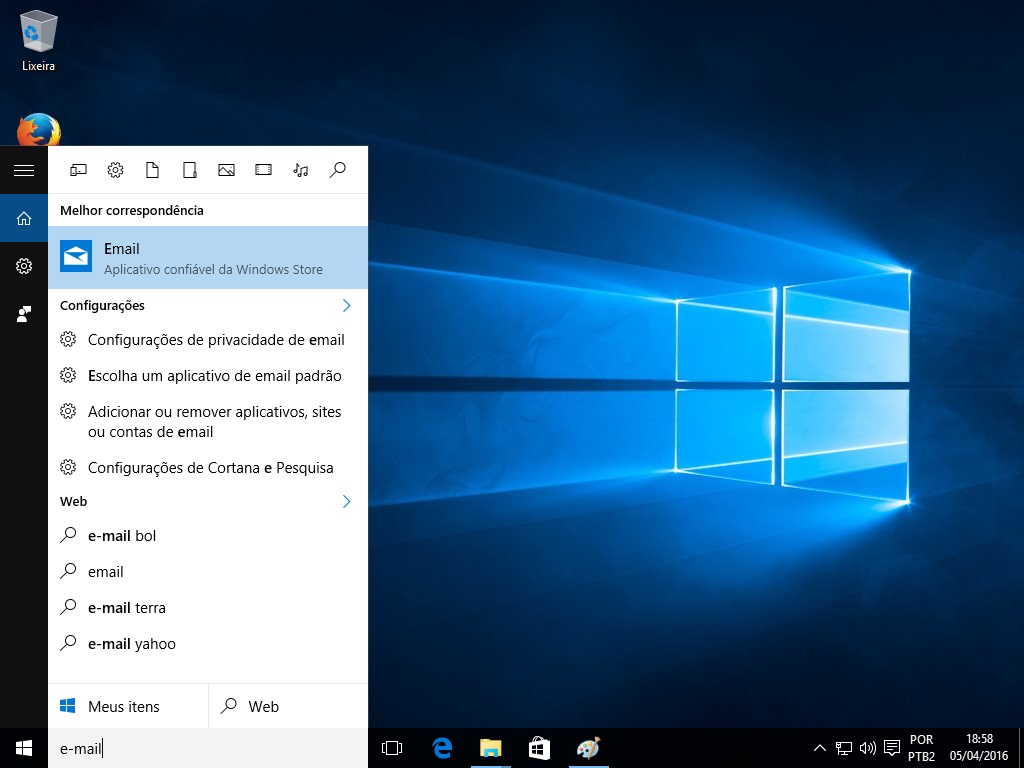Screen dimensions: 1024x768
Task: Filter results by documents icon
Action: click(152, 170)
